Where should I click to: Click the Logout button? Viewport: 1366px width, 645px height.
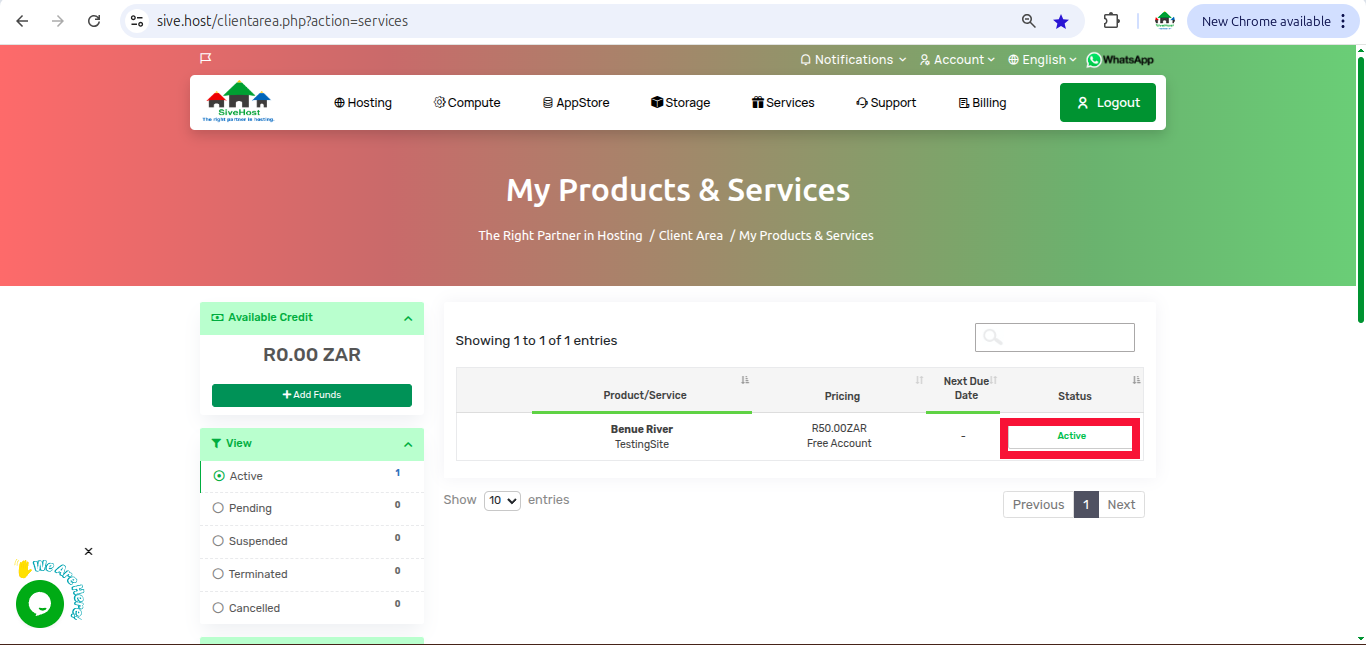pos(1108,102)
